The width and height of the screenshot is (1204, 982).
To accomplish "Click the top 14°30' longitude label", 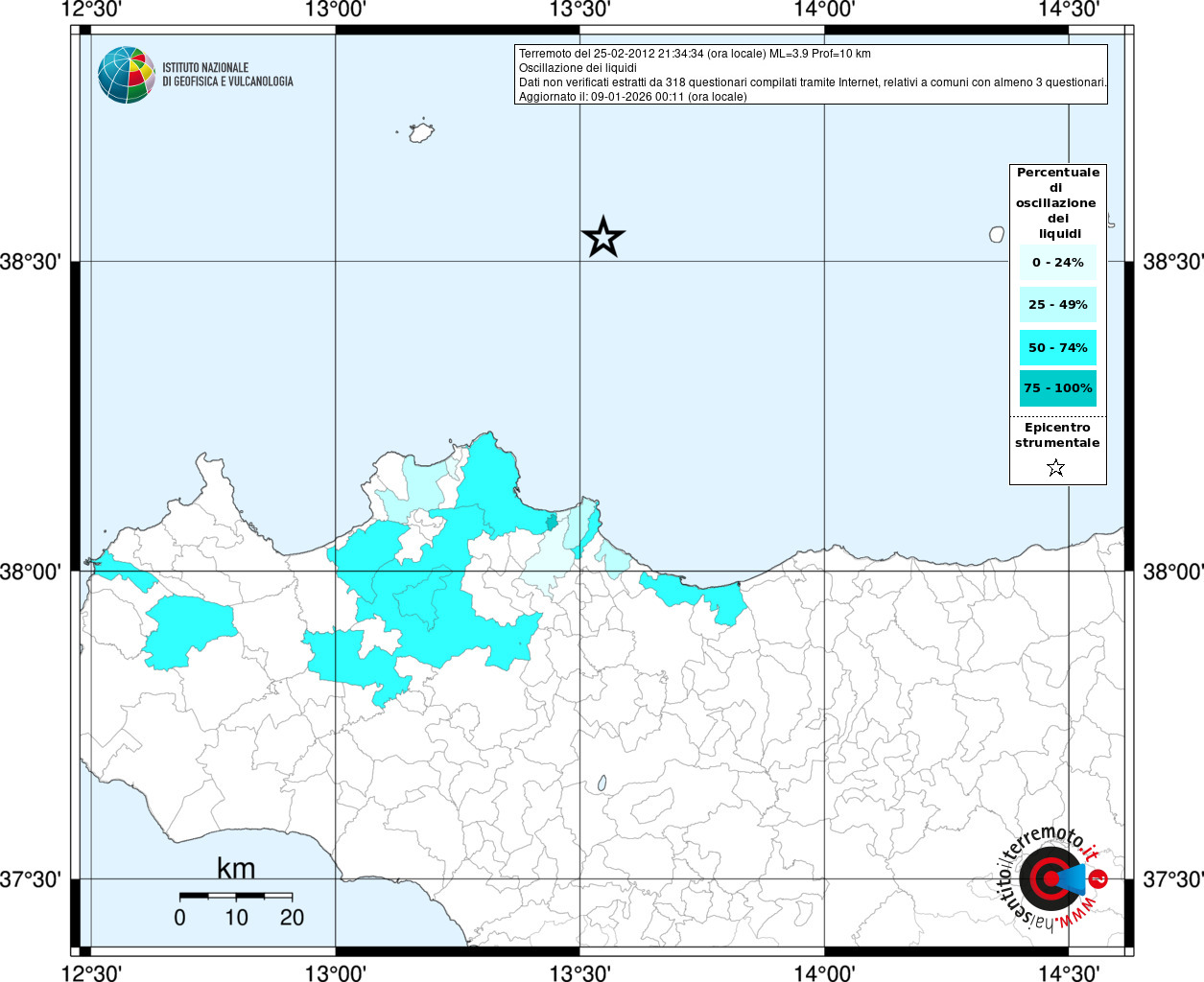I will pyautogui.click(x=1069, y=10).
